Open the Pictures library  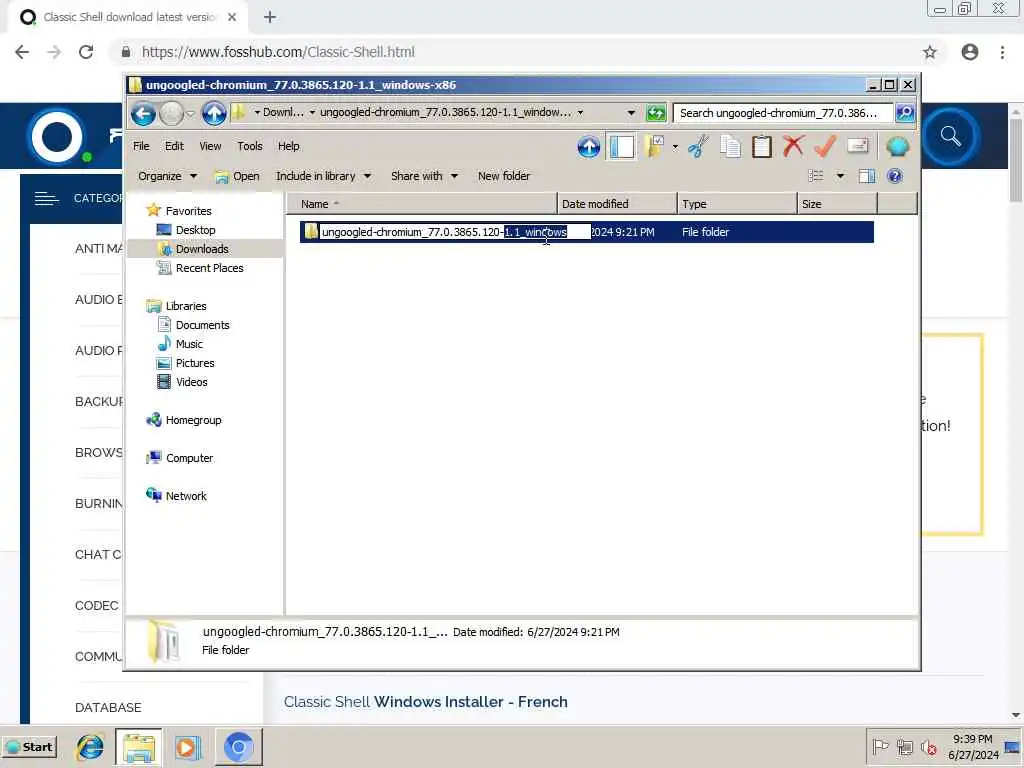tap(195, 362)
